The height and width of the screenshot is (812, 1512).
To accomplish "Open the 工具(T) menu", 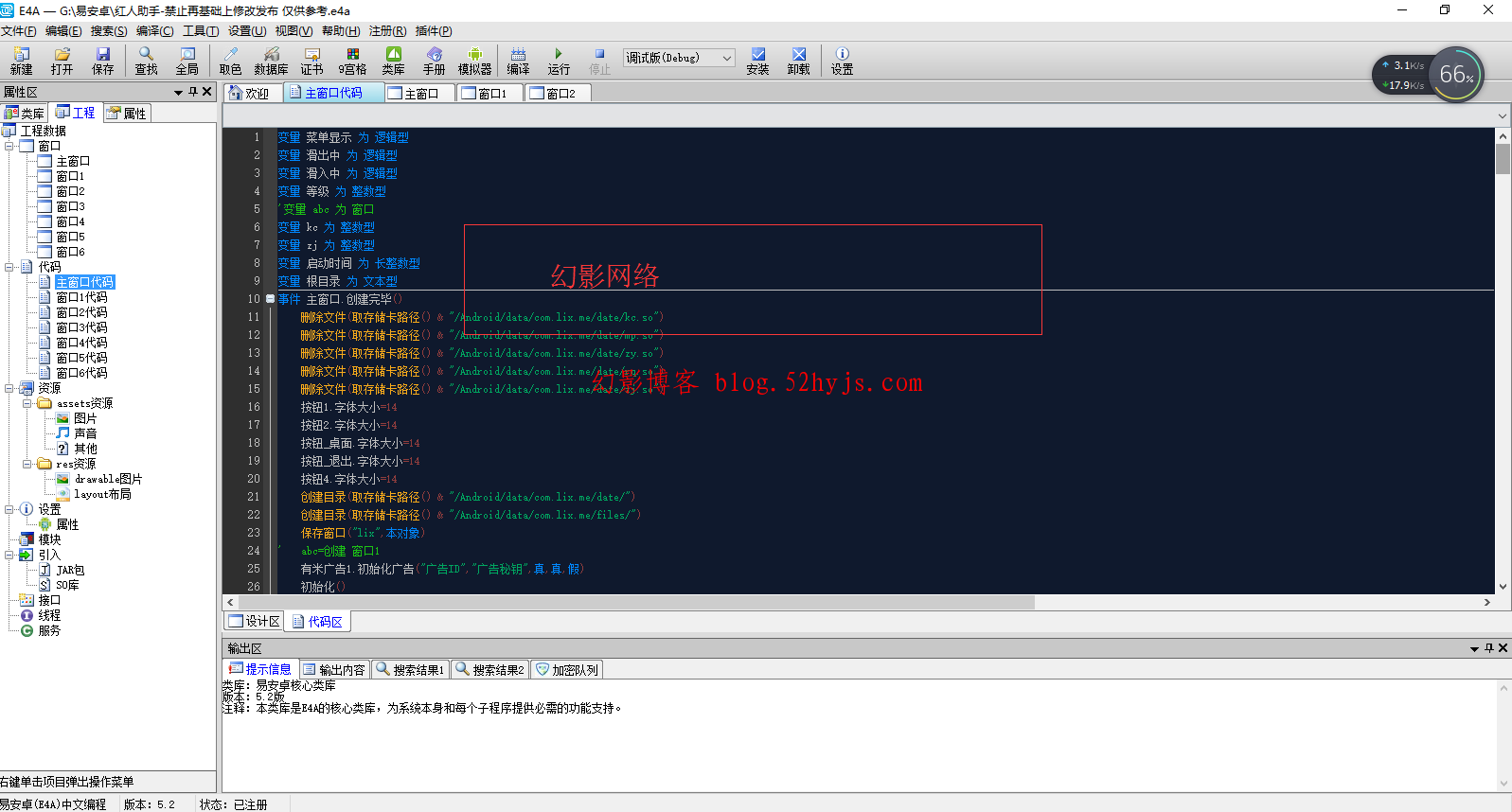I will pos(200,31).
